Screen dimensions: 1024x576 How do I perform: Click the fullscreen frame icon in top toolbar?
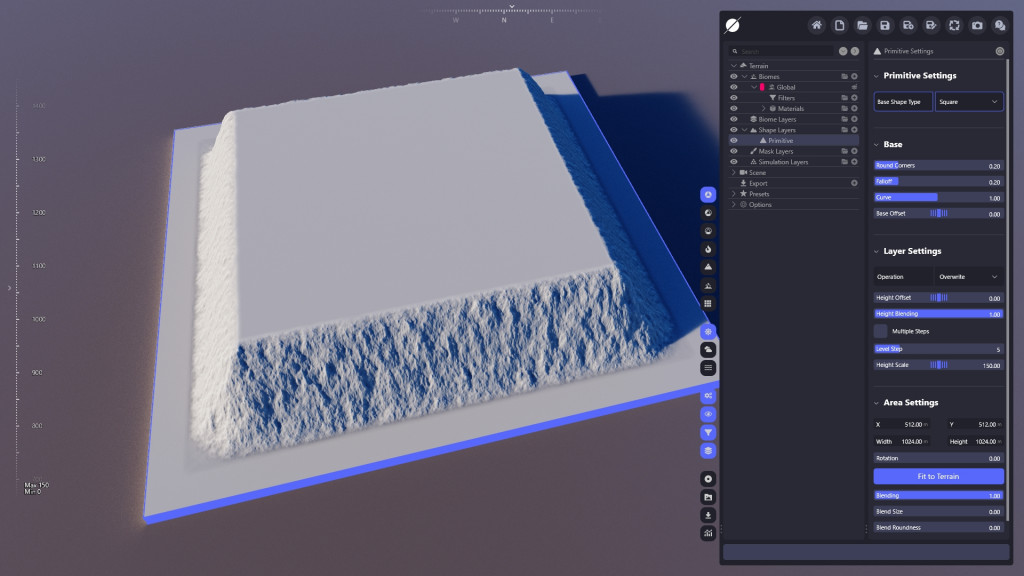click(954, 25)
